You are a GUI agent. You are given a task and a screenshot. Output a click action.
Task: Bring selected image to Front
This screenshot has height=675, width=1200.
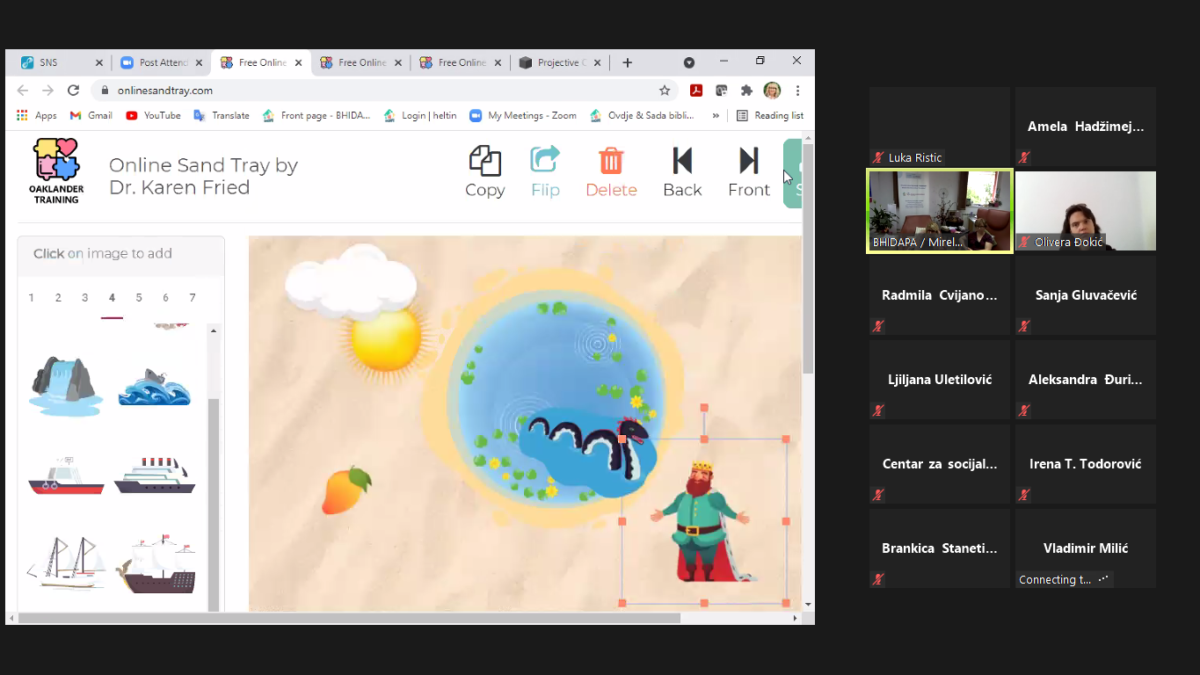[x=748, y=171]
